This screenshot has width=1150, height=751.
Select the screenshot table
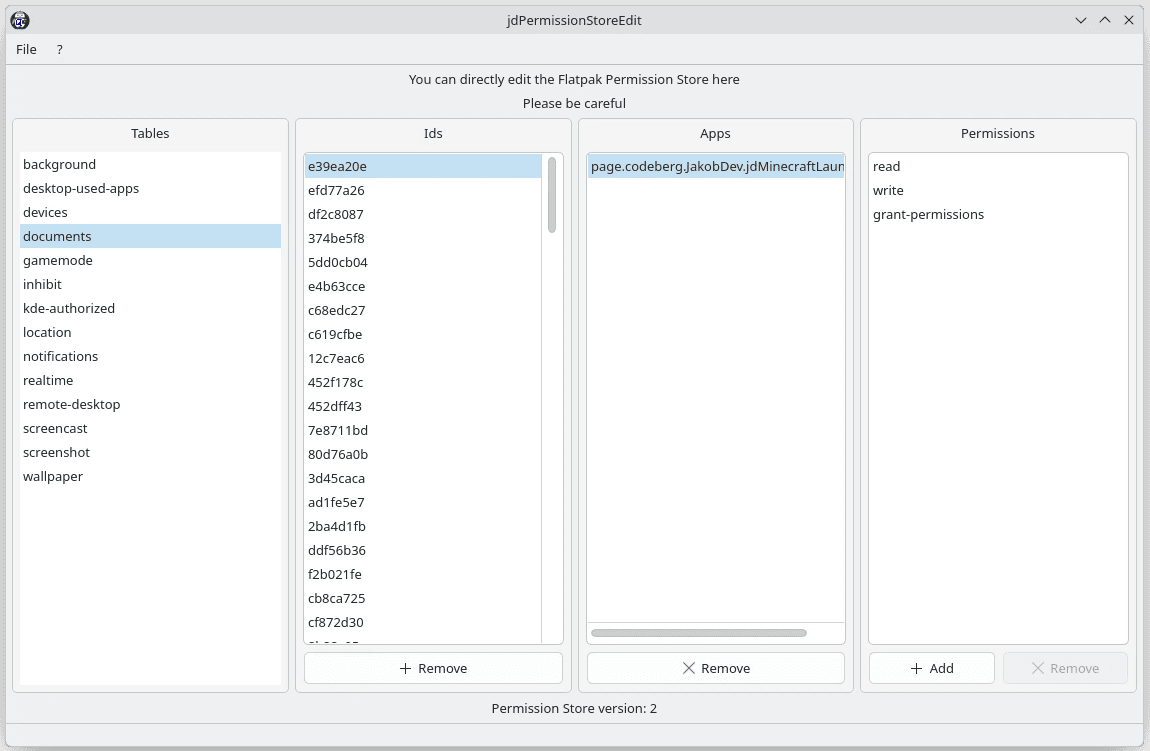tap(150, 453)
